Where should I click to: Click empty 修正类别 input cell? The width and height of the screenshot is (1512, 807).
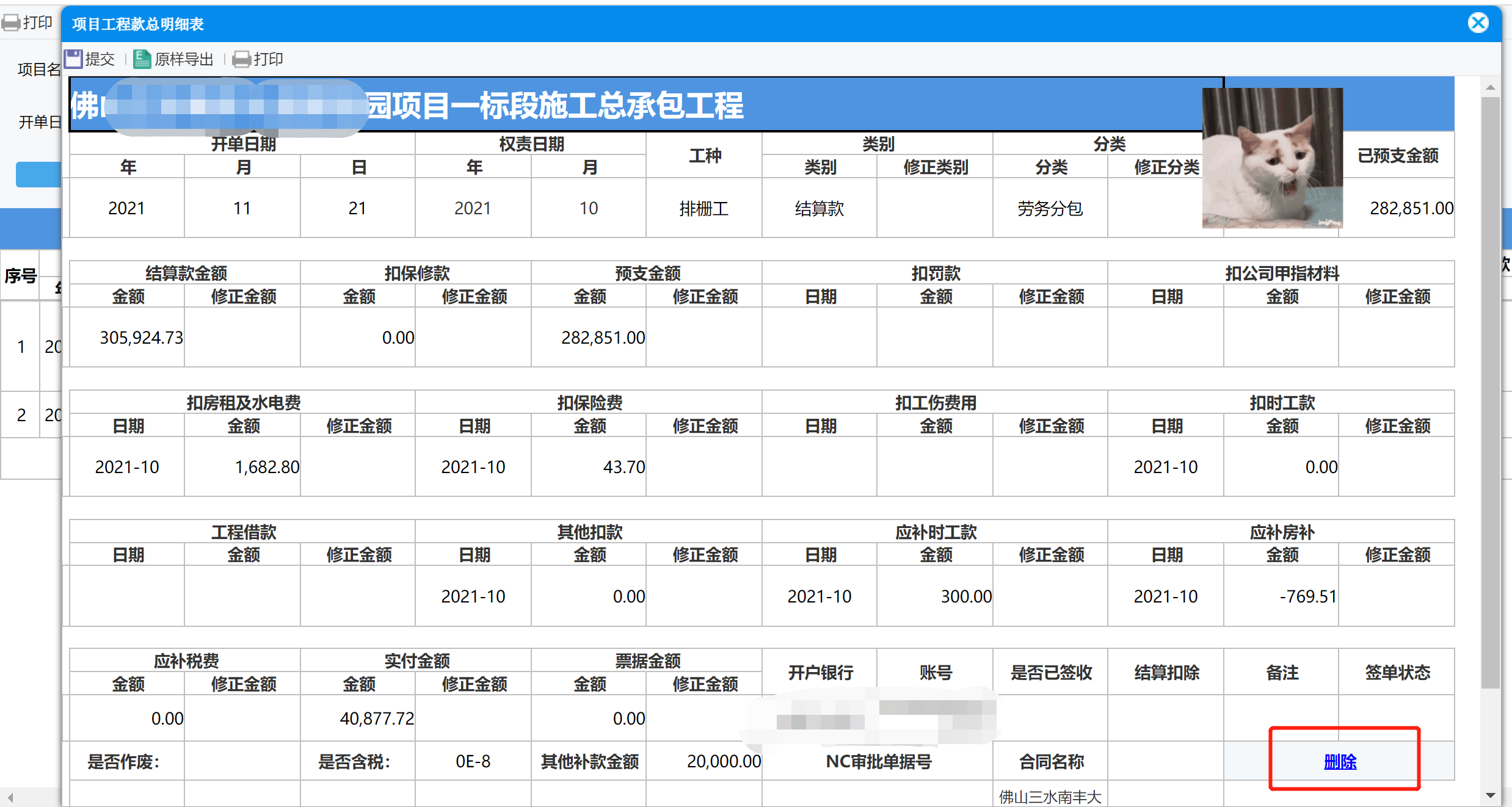[935, 208]
